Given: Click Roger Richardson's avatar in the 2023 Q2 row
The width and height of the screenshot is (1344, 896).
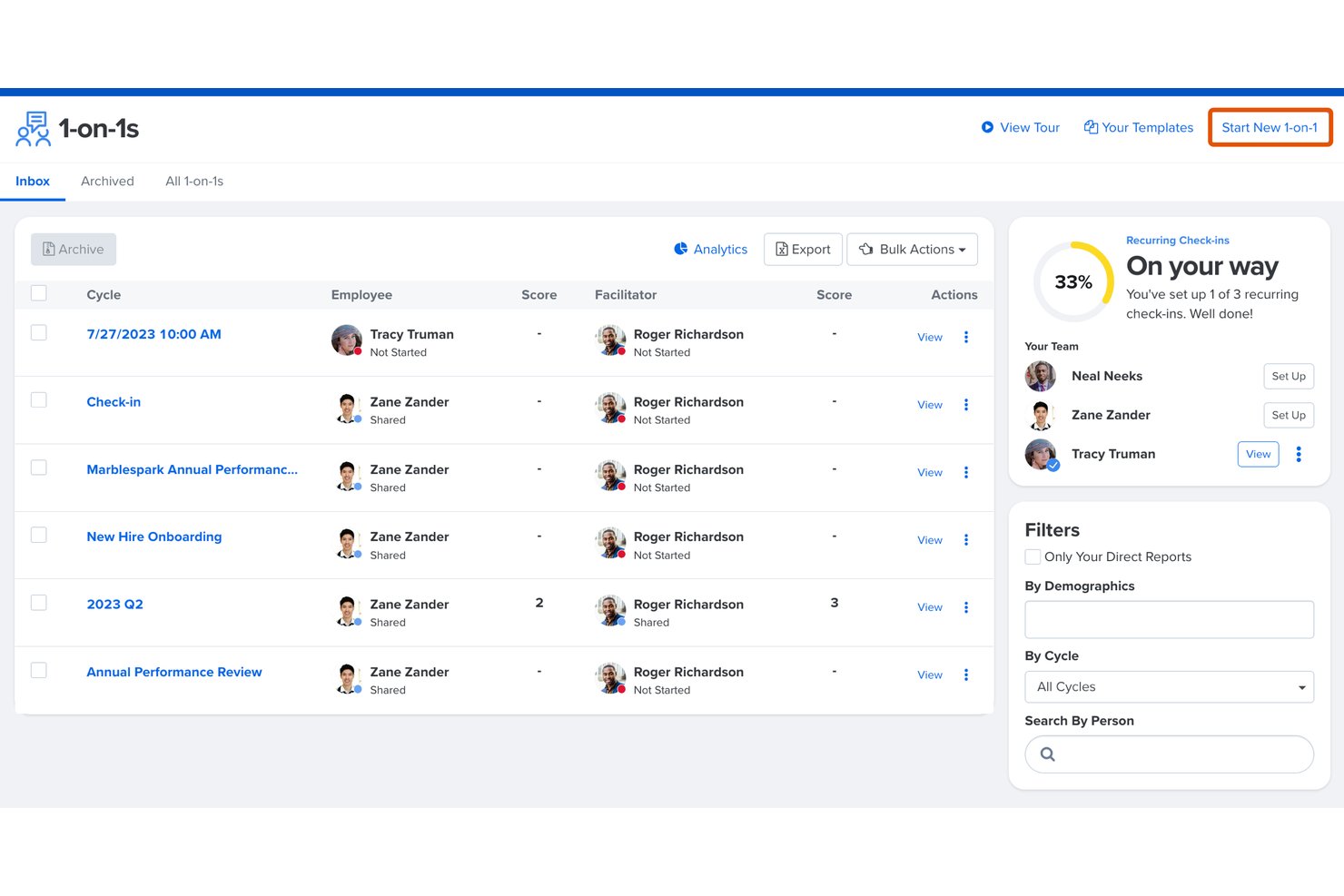Looking at the screenshot, I should point(610,611).
